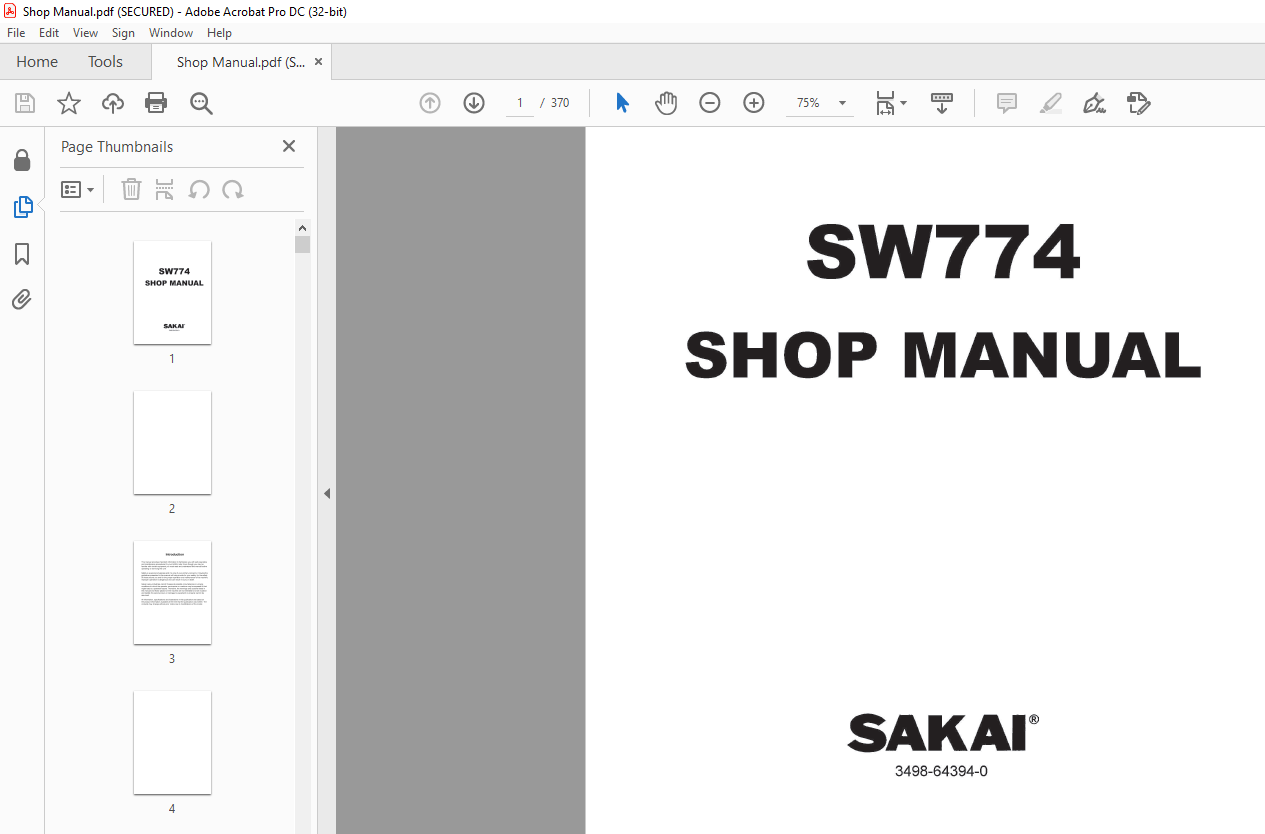Open the Attachments paperclip panel
This screenshot has width=1265, height=834.
coord(22,299)
